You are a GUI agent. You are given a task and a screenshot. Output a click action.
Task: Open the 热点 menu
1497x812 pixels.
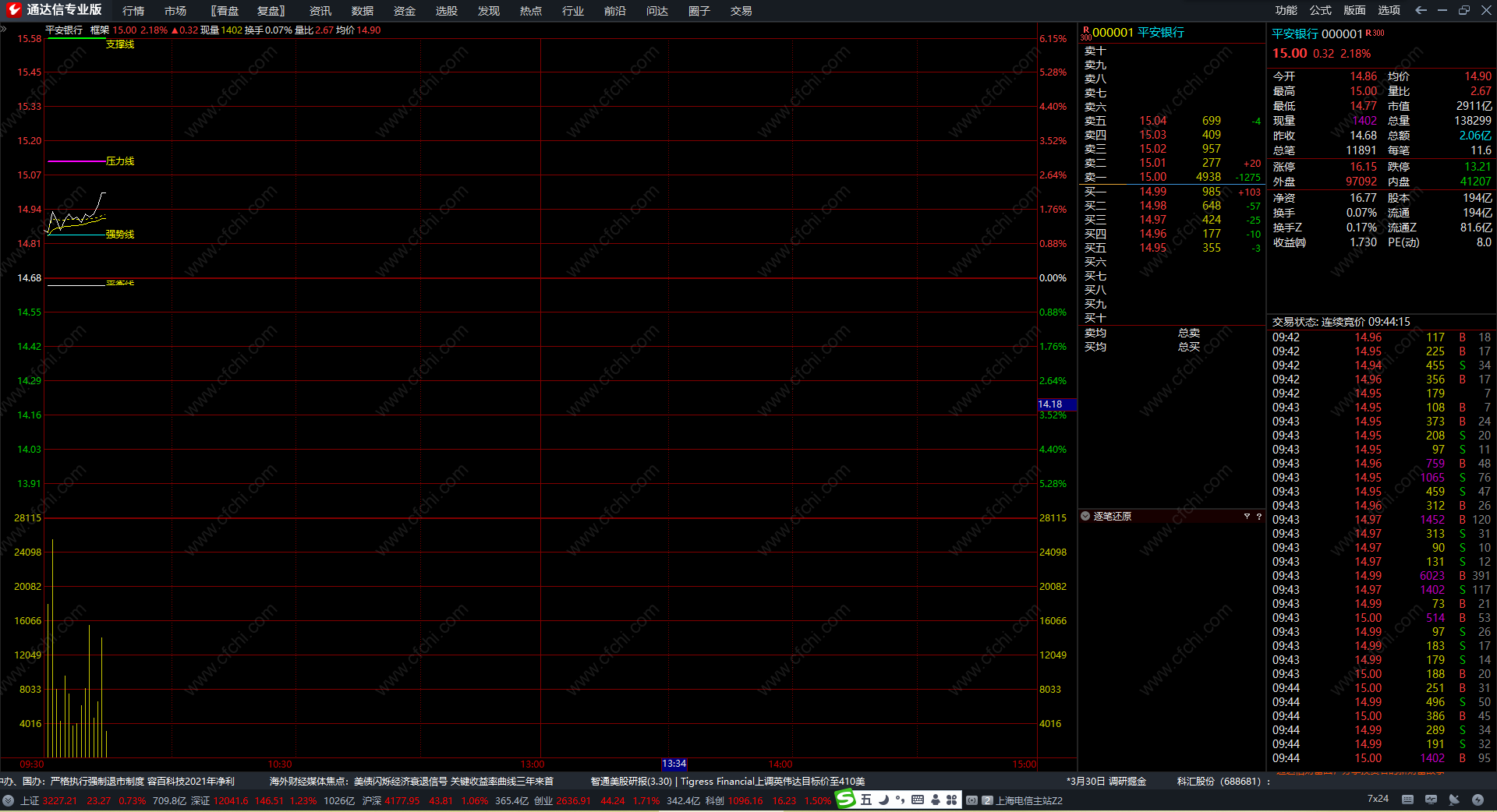tap(531, 11)
